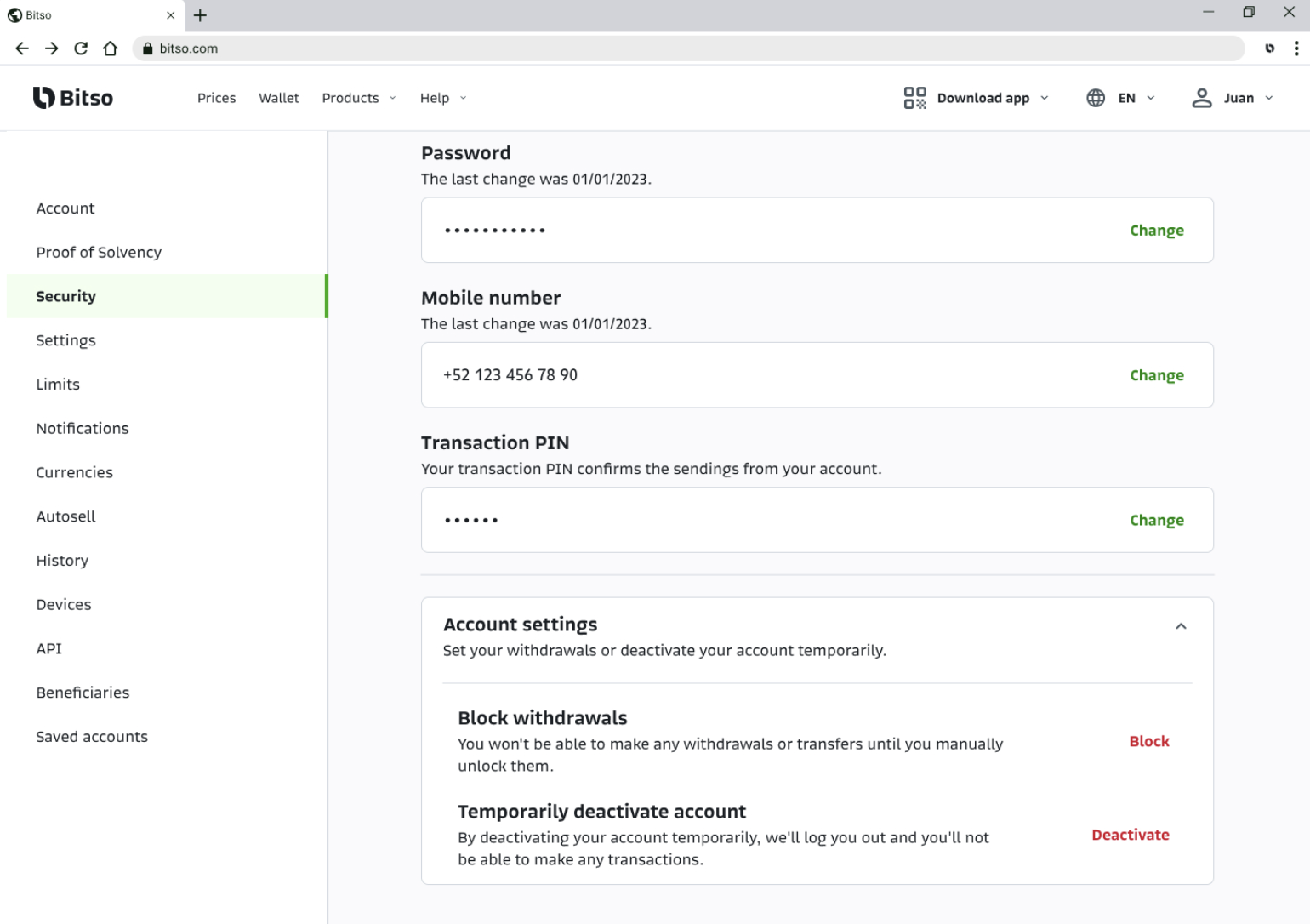Open the browser home page icon
This screenshot has height=924, width=1310.
tap(111, 48)
